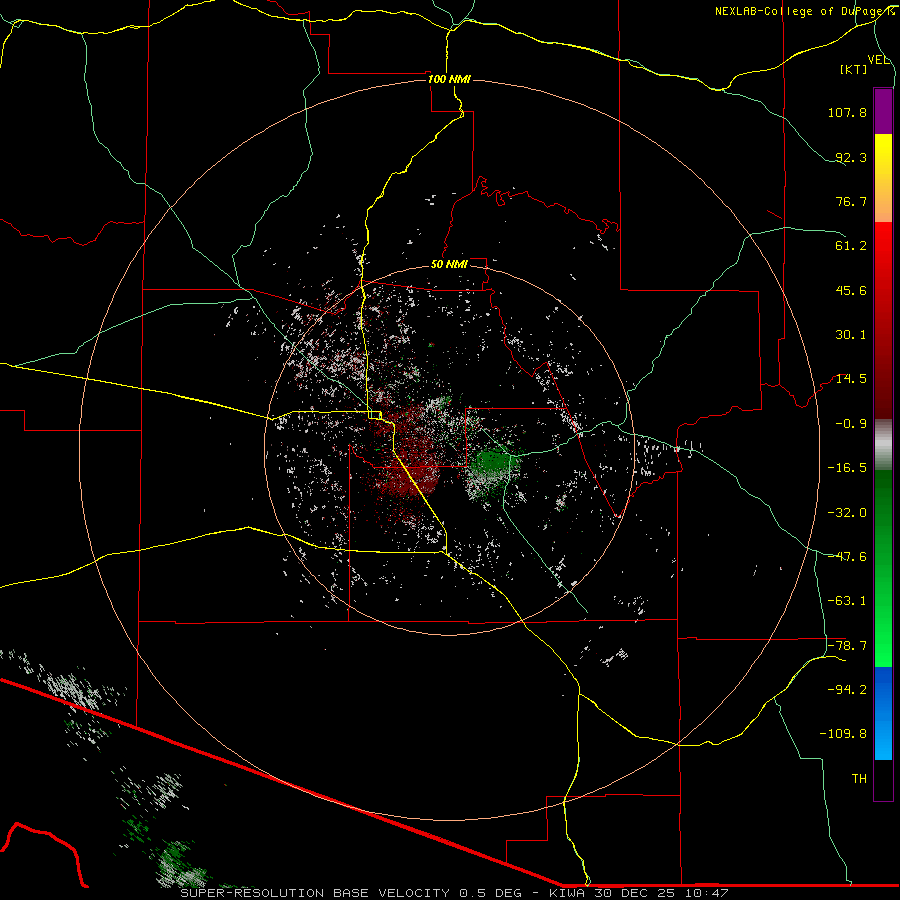
Task: Click the 14.5 velocity scale value
Action: 851,379
